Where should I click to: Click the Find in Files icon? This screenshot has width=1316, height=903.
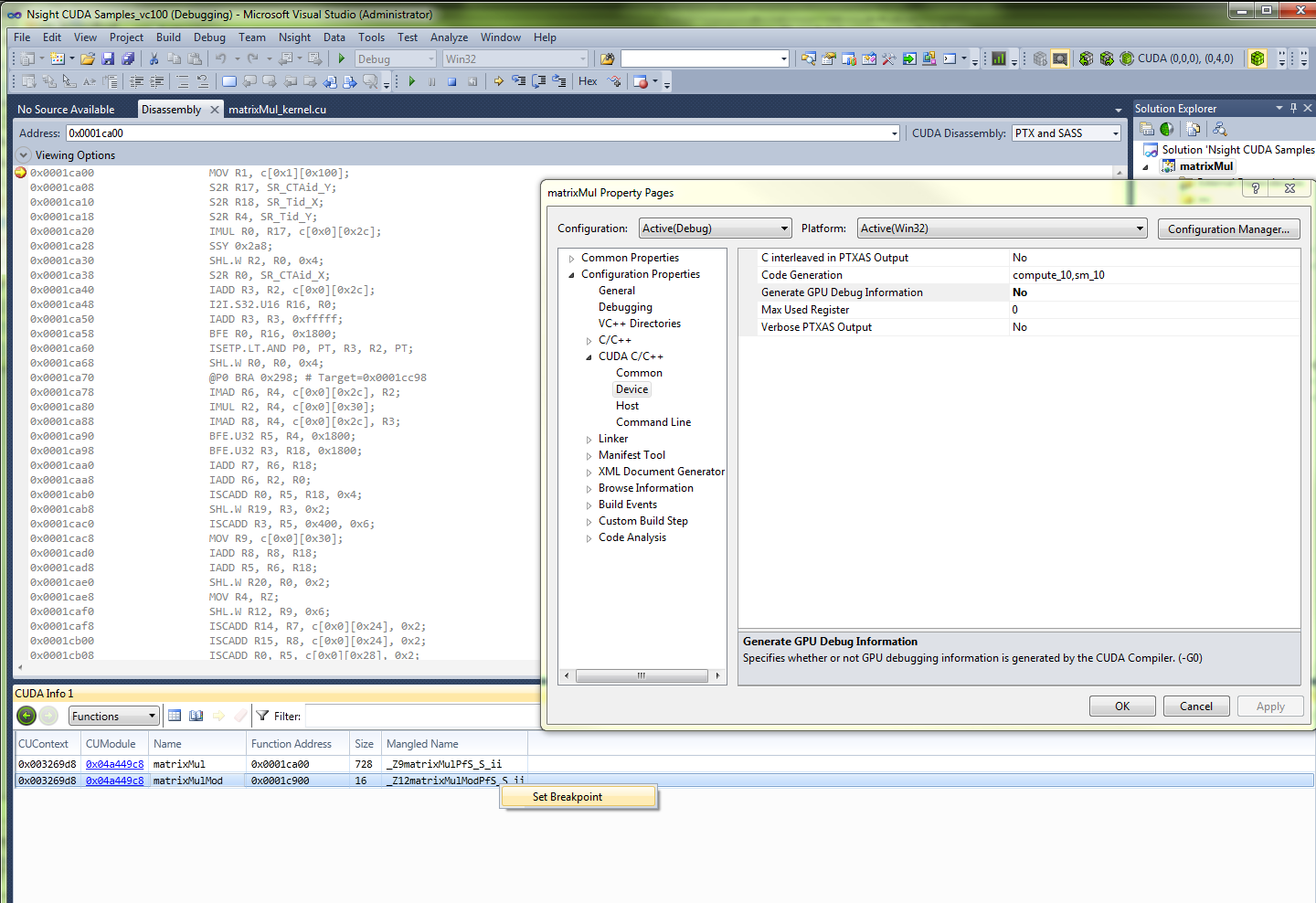click(607, 58)
